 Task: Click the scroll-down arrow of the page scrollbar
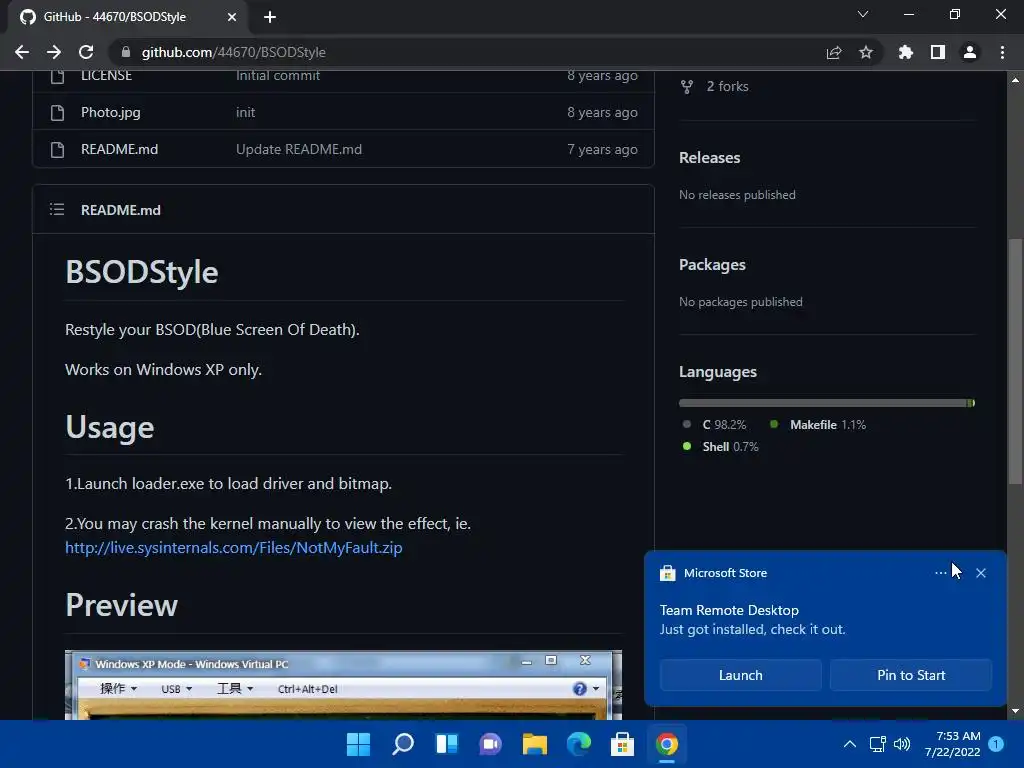tap(1015, 711)
